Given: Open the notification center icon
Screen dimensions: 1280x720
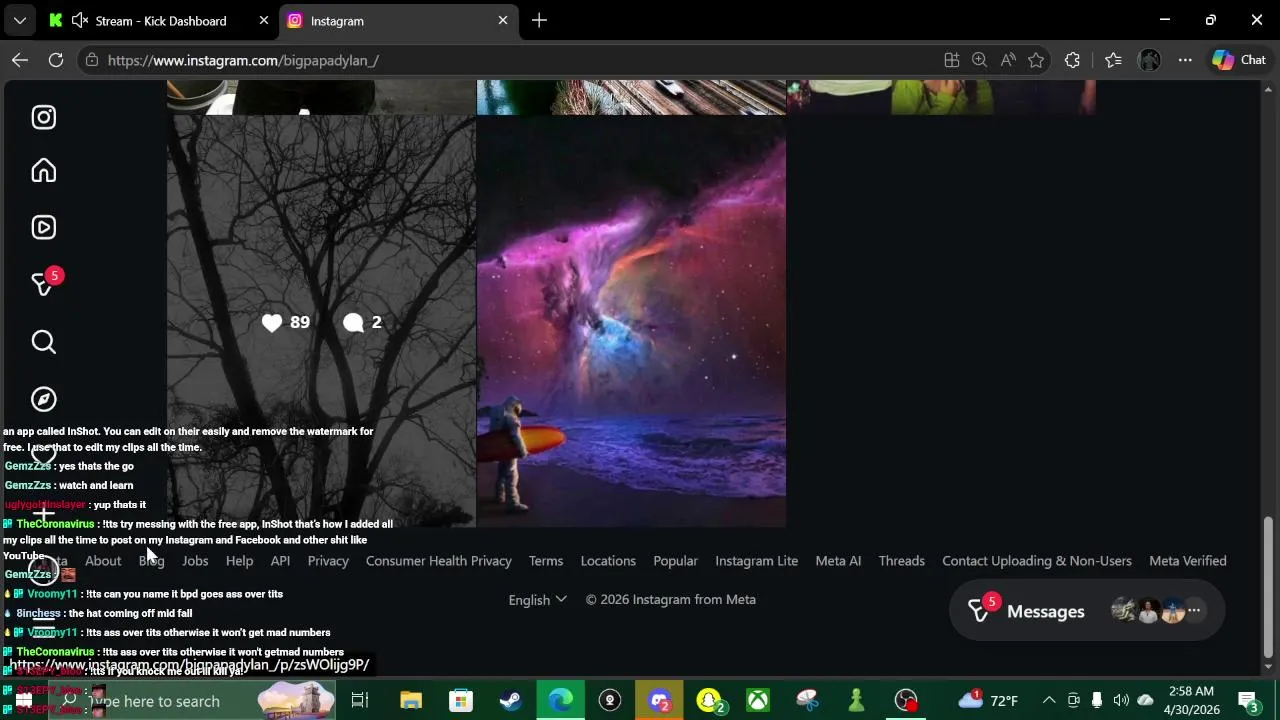Looking at the screenshot, I should pyautogui.click(x=1247, y=701).
